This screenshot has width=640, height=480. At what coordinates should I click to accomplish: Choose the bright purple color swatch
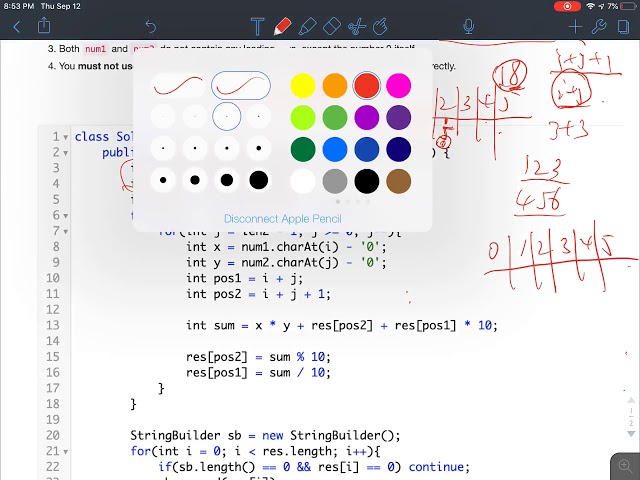[367, 118]
